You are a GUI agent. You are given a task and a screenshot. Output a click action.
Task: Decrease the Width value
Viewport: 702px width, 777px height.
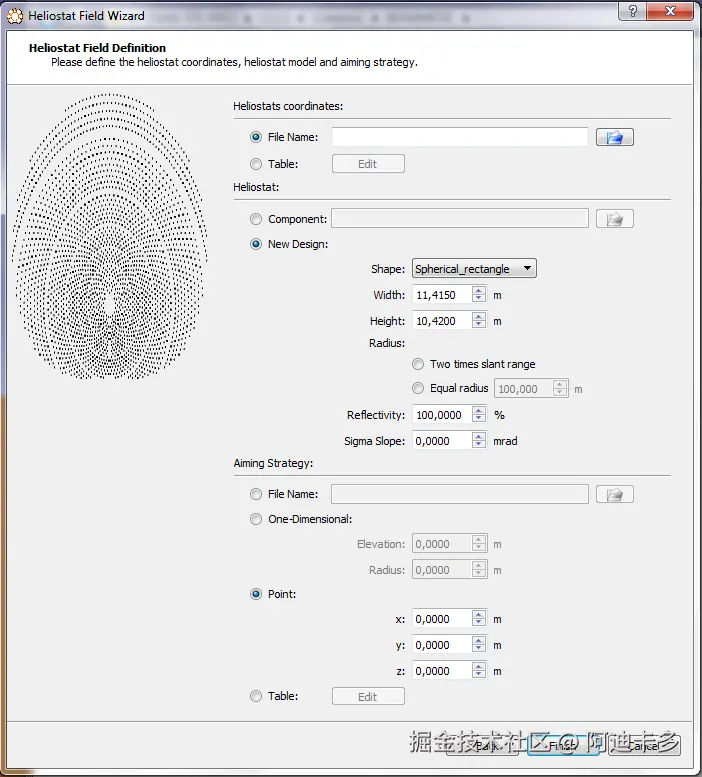[x=479, y=298]
